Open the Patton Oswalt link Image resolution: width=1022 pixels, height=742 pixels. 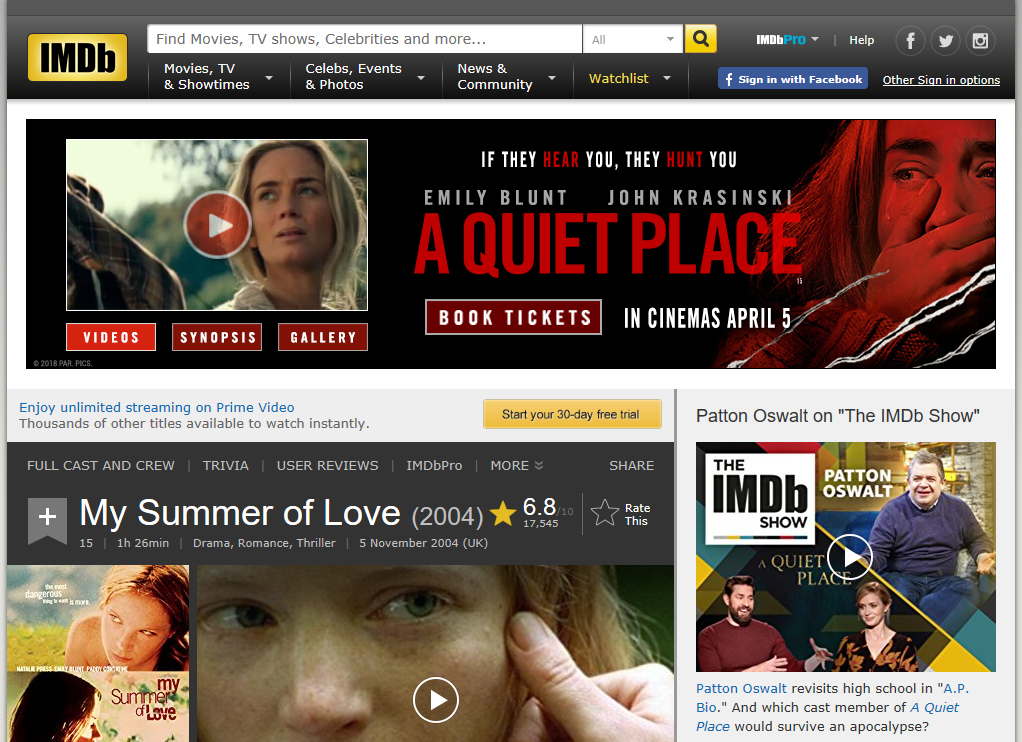tap(742, 689)
